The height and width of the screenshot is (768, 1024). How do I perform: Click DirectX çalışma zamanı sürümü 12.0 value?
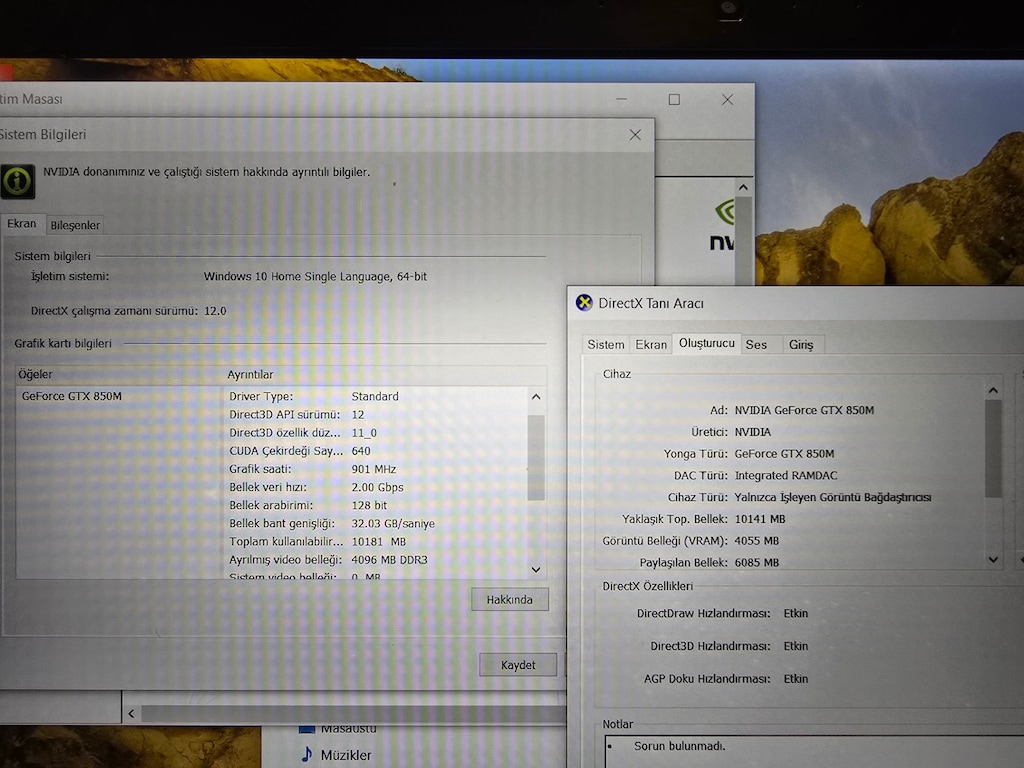coord(215,311)
